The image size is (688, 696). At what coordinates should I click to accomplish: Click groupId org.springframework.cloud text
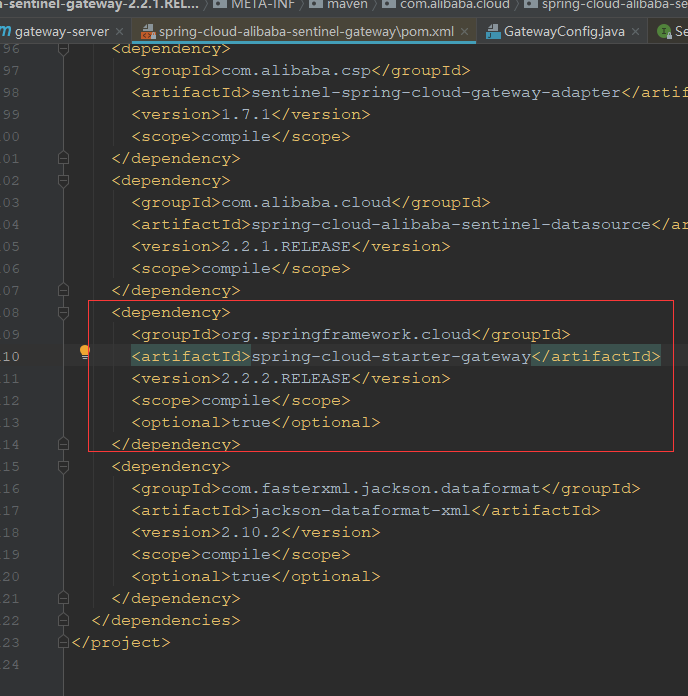[346, 334]
